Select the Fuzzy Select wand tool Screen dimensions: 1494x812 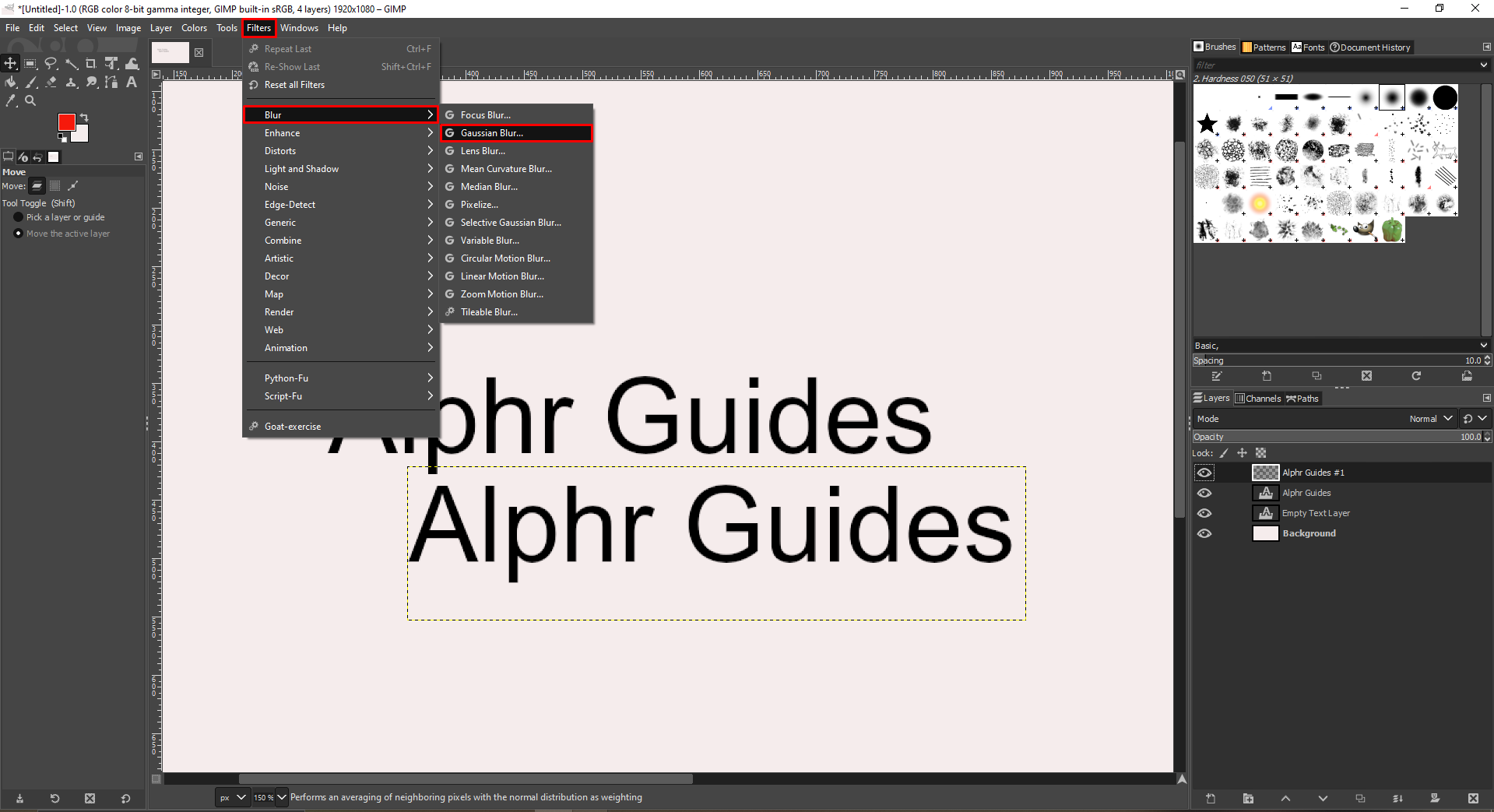[x=72, y=64]
